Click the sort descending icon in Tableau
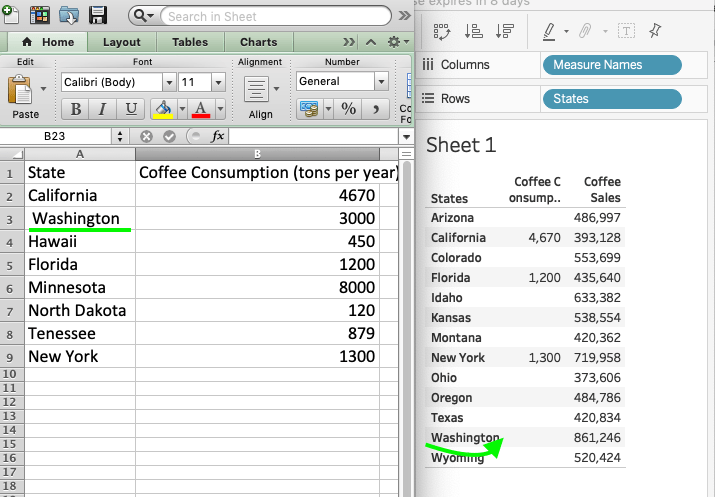The width and height of the screenshot is (715, 497). click(x=505, y=31)
